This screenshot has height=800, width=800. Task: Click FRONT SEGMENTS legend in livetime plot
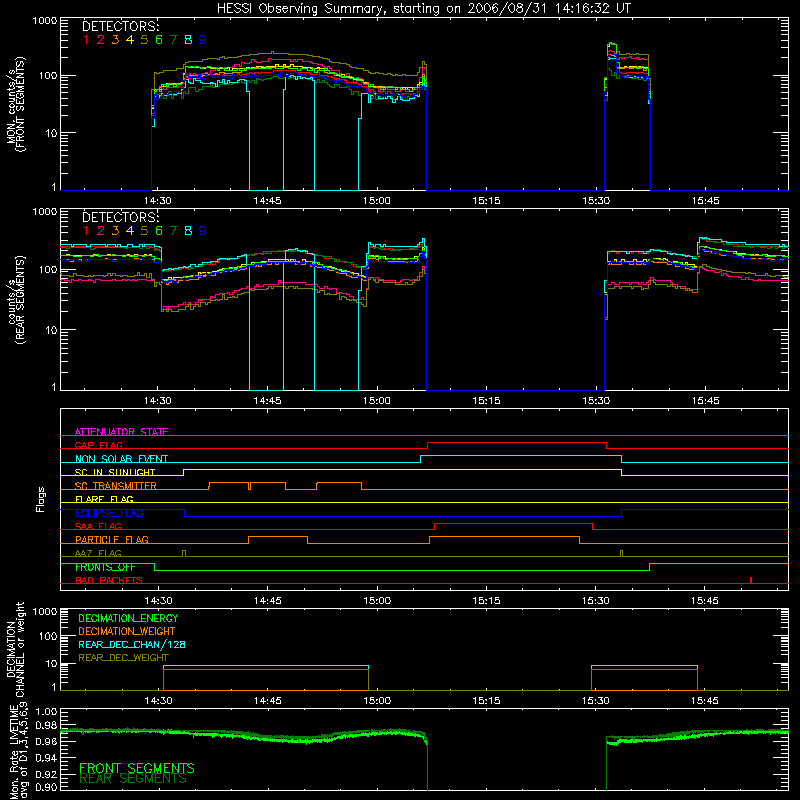[137, 768]
